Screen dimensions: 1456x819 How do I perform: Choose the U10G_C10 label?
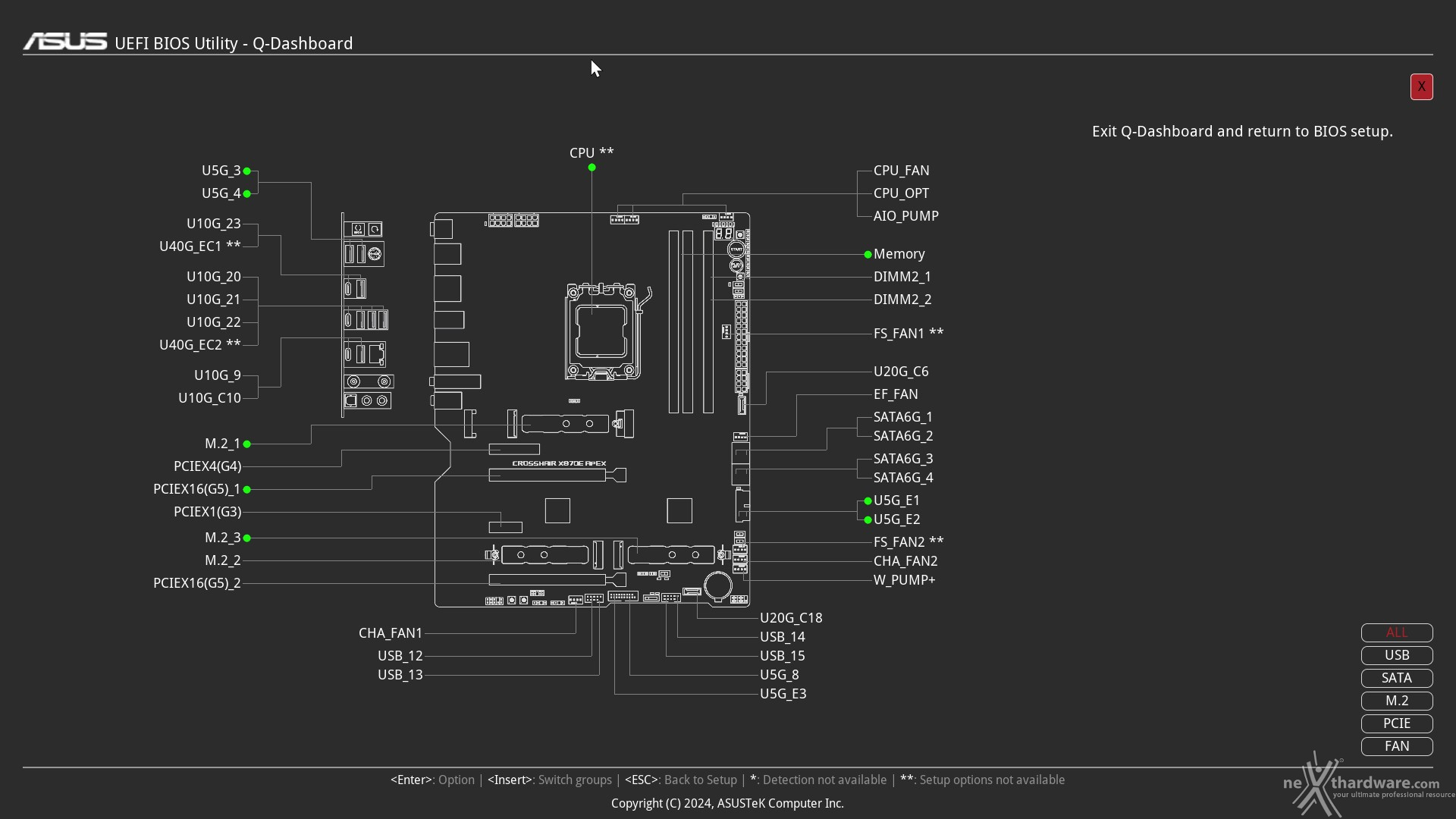click(209, 398)
